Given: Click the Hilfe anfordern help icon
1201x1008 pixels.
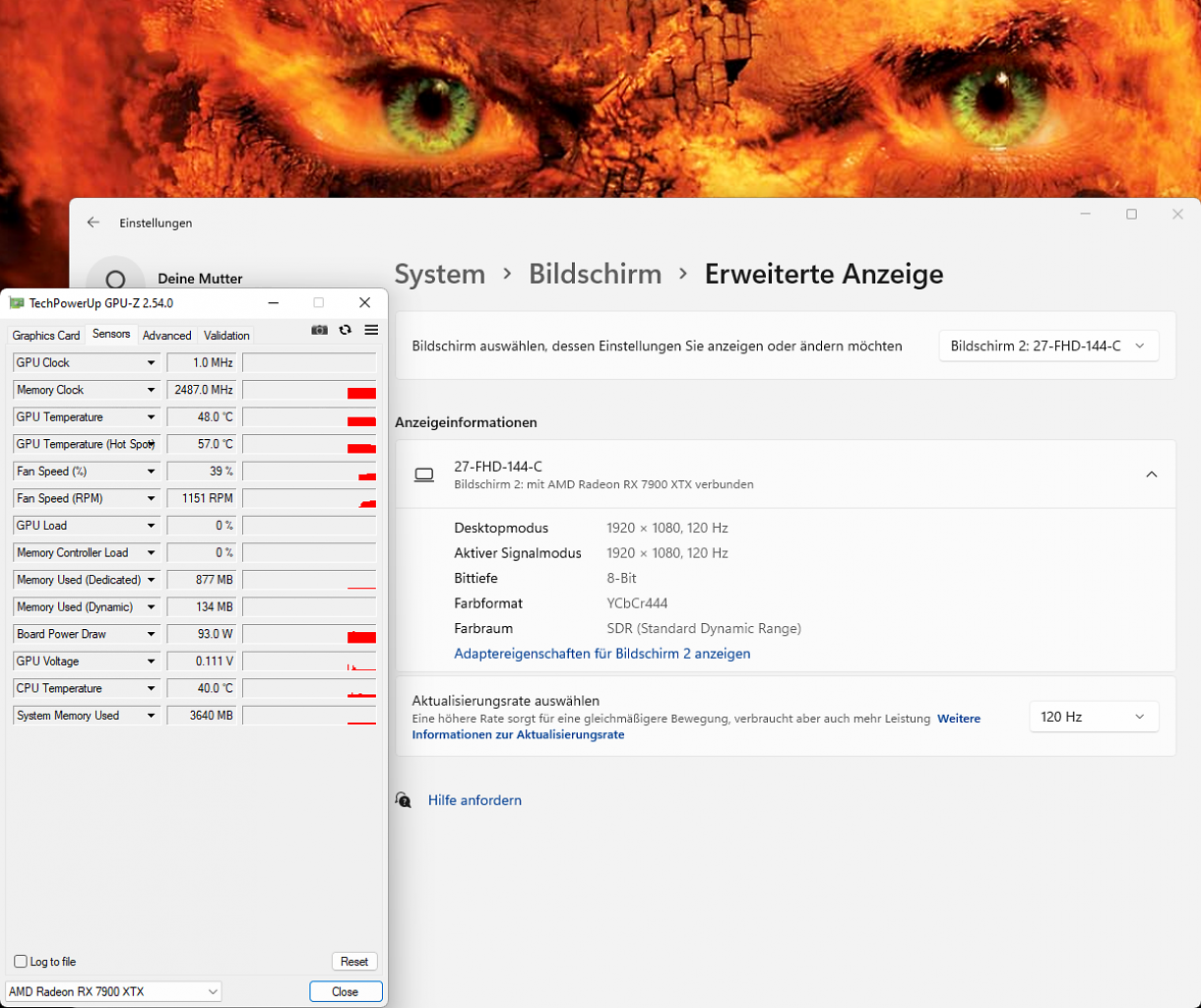Looking at the screenshot, I should [x=403, y=800].
